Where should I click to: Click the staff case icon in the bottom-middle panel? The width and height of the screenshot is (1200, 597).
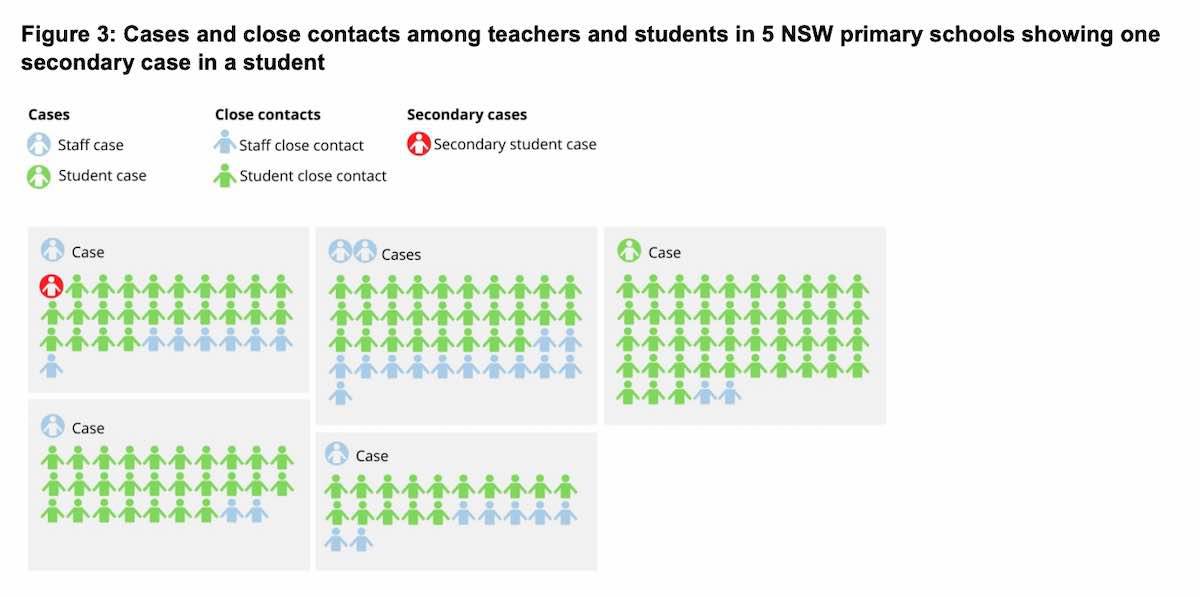(337, 454)
